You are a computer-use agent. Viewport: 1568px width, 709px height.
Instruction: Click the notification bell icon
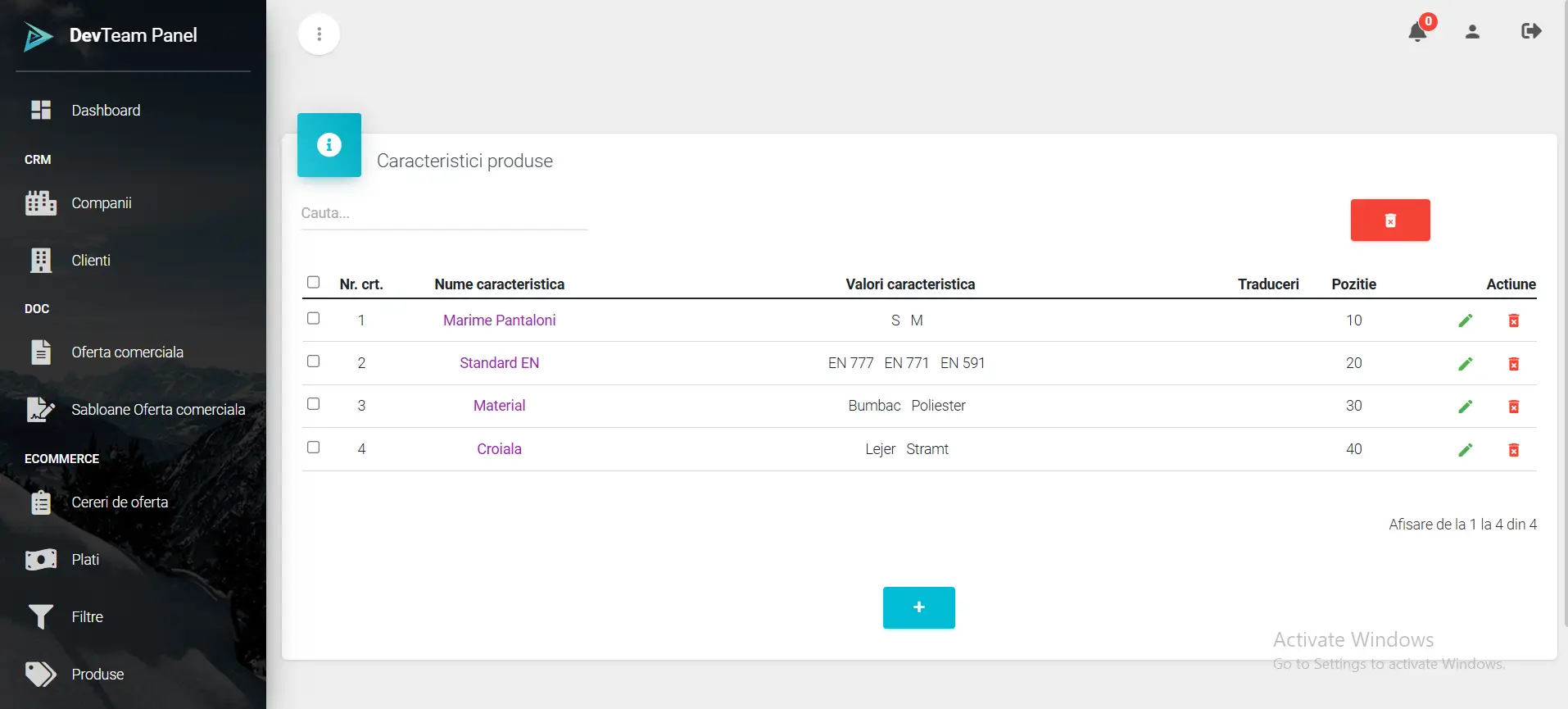click(1417, 32)
